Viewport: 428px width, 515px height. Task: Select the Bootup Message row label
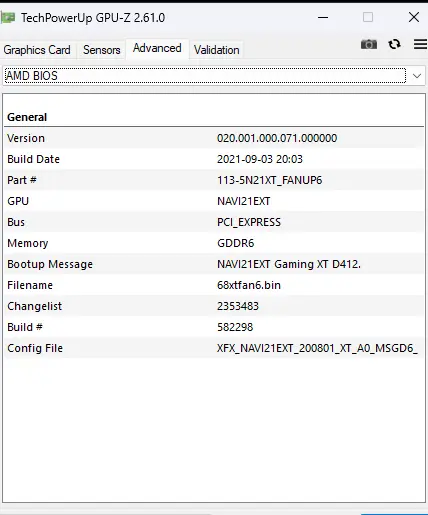(50, 264)
